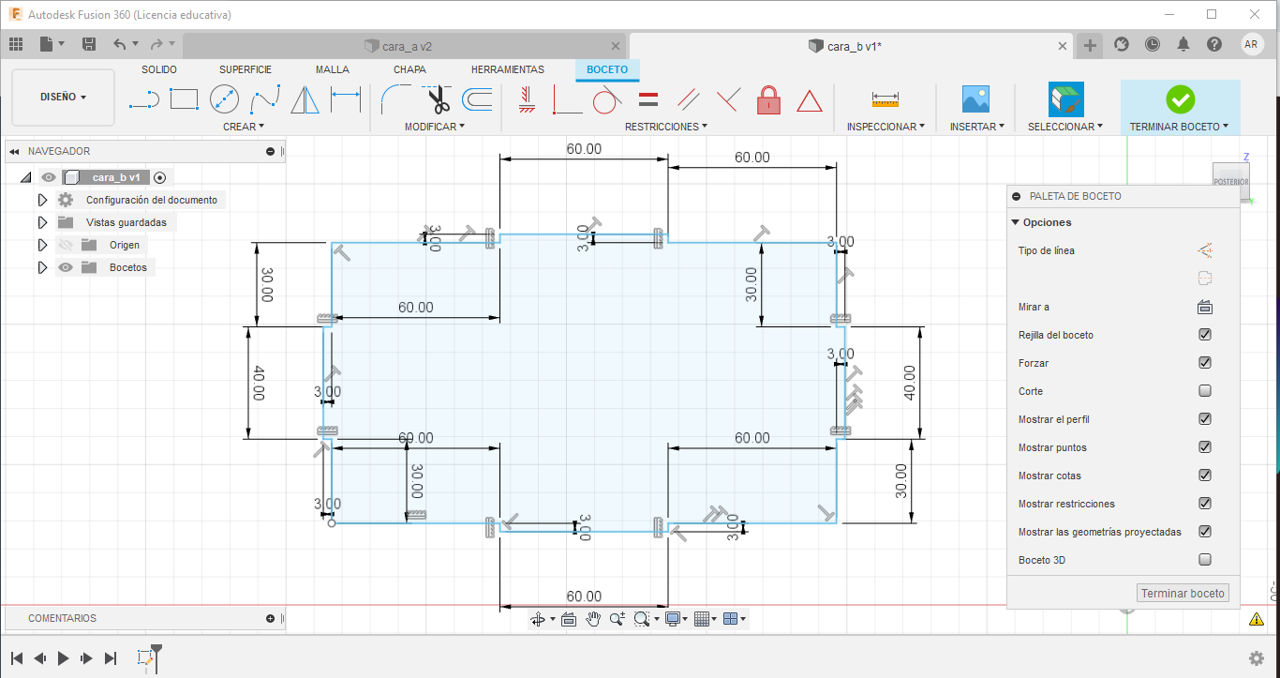The image size is (1280, 678).
Task: Toggle visibility of the Bocetos folder
Action: [x=66, y=267]
